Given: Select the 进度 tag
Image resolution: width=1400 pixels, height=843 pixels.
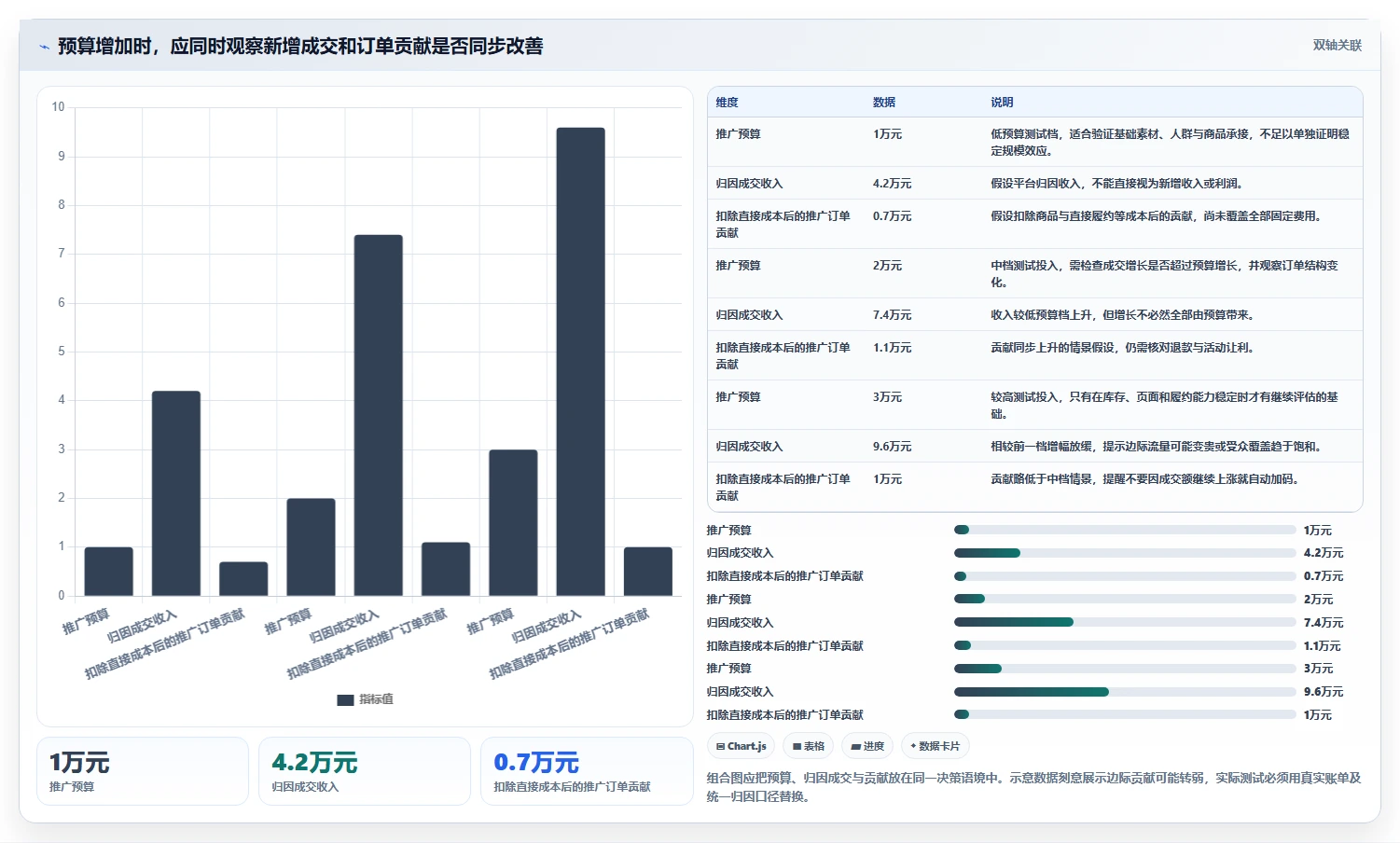Looking at the screenshot, I should 867,746.
